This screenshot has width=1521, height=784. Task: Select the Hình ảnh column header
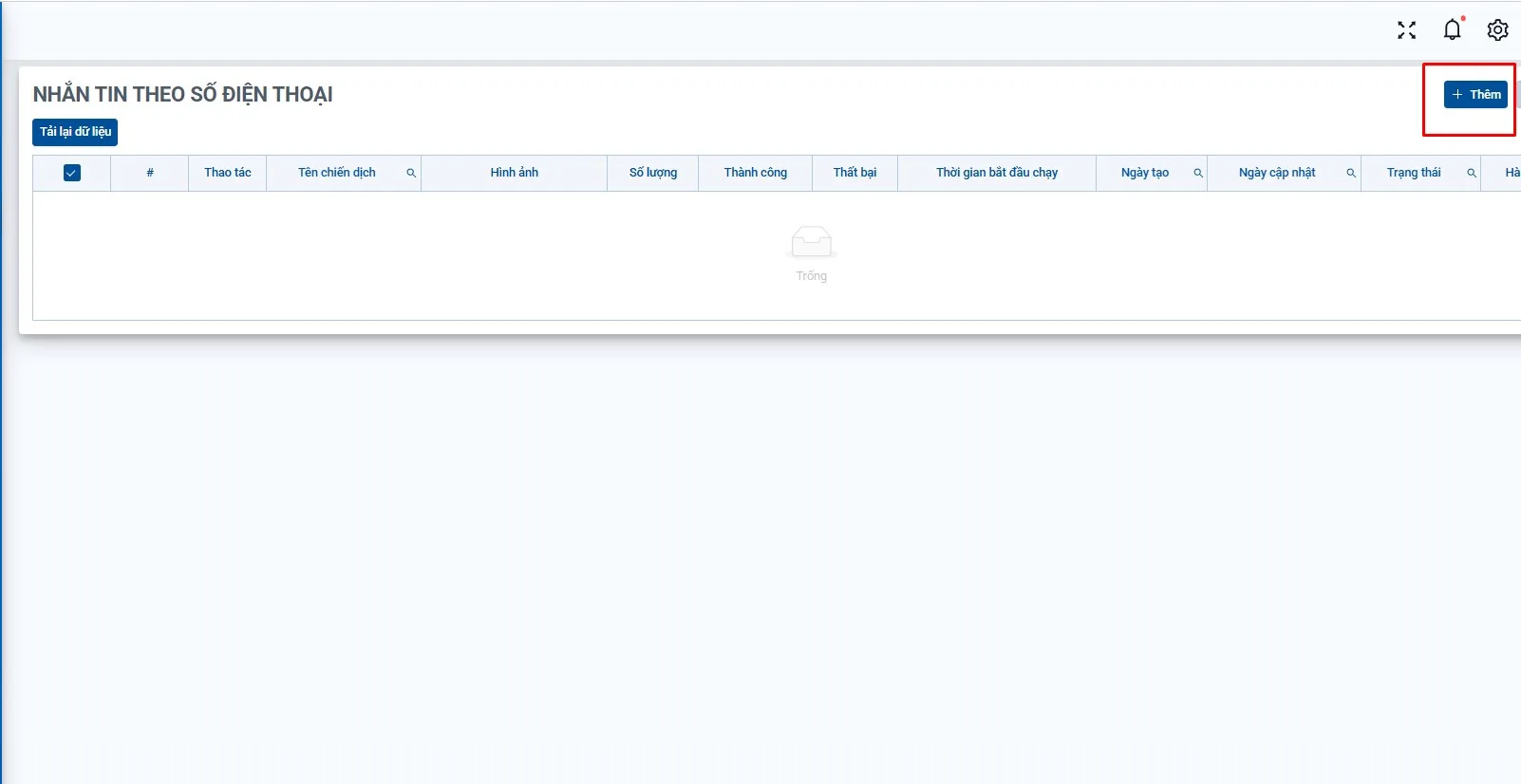[514, 173]
